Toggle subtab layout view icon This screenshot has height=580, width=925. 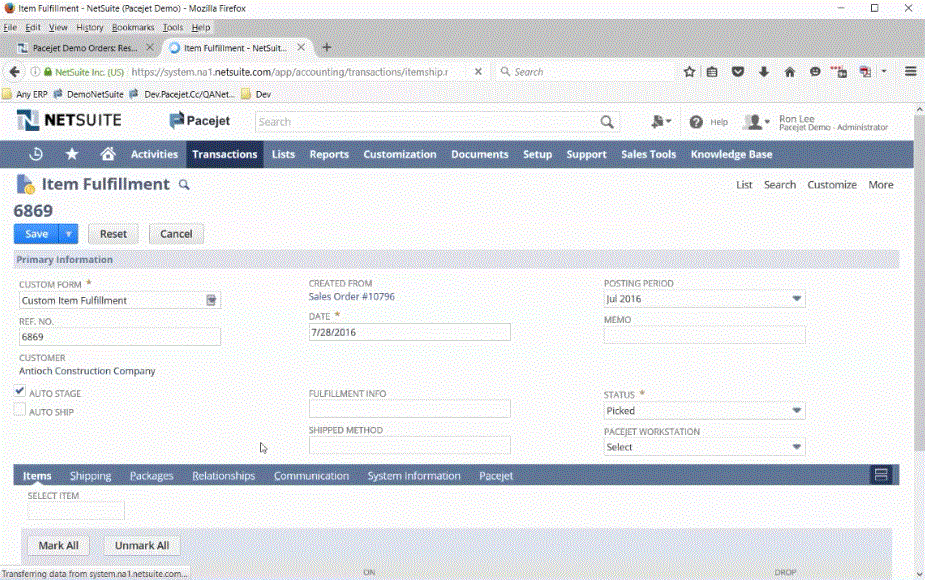click(881, 475)
